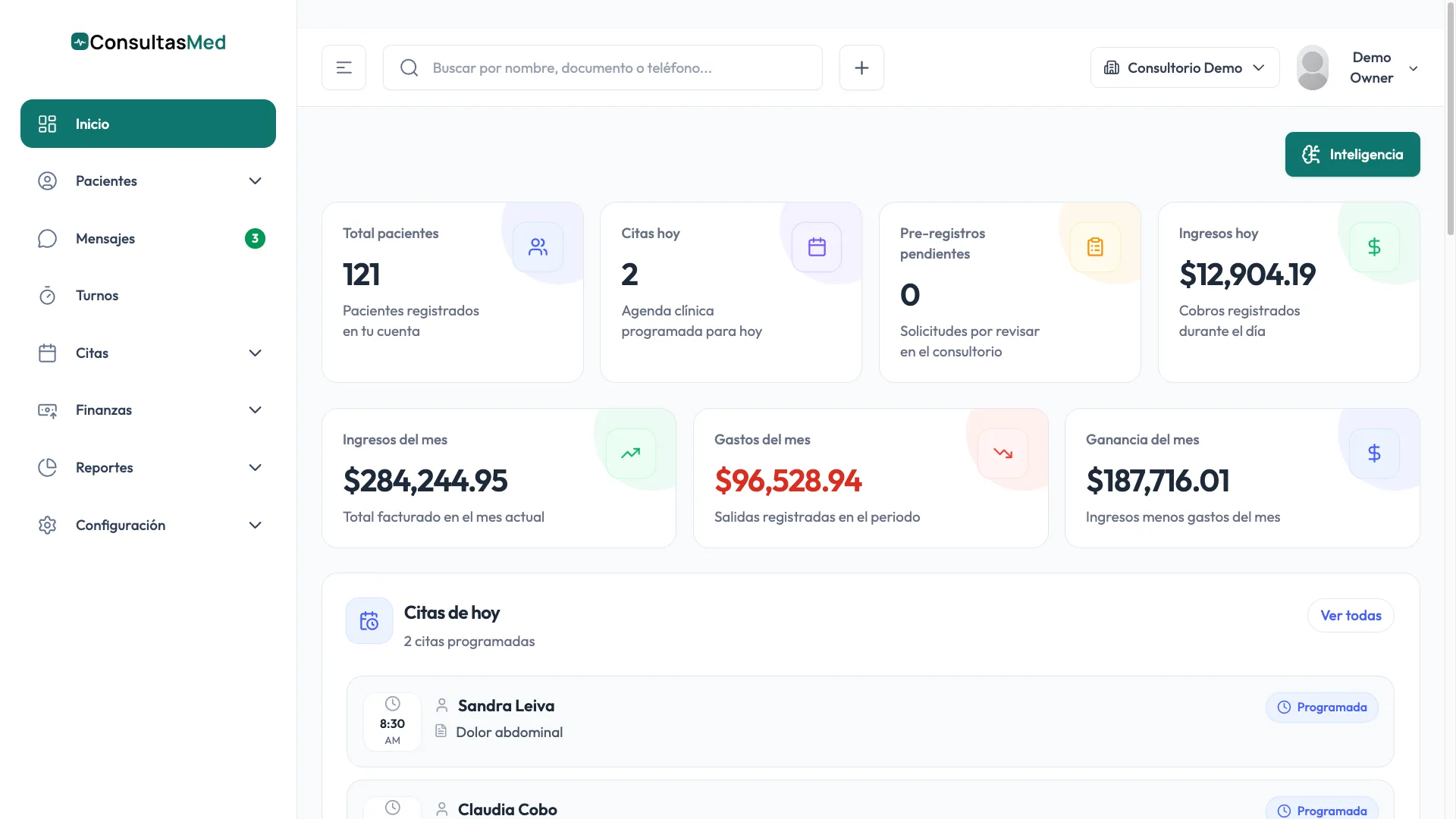Click the sidebar collapse hamburger icon

(x=344, y=67)
